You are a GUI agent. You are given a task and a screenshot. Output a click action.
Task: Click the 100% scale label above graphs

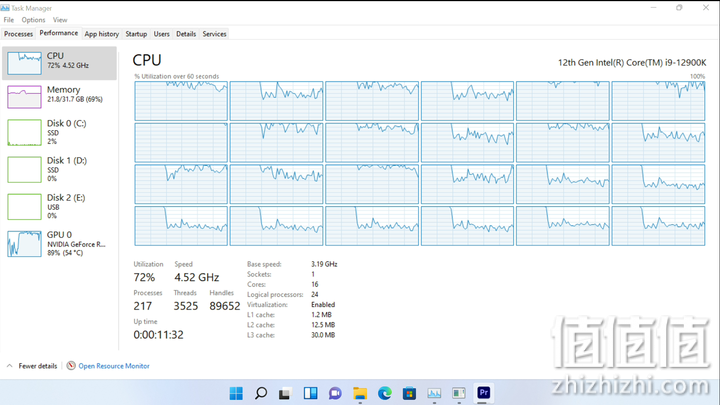point(697,76)
